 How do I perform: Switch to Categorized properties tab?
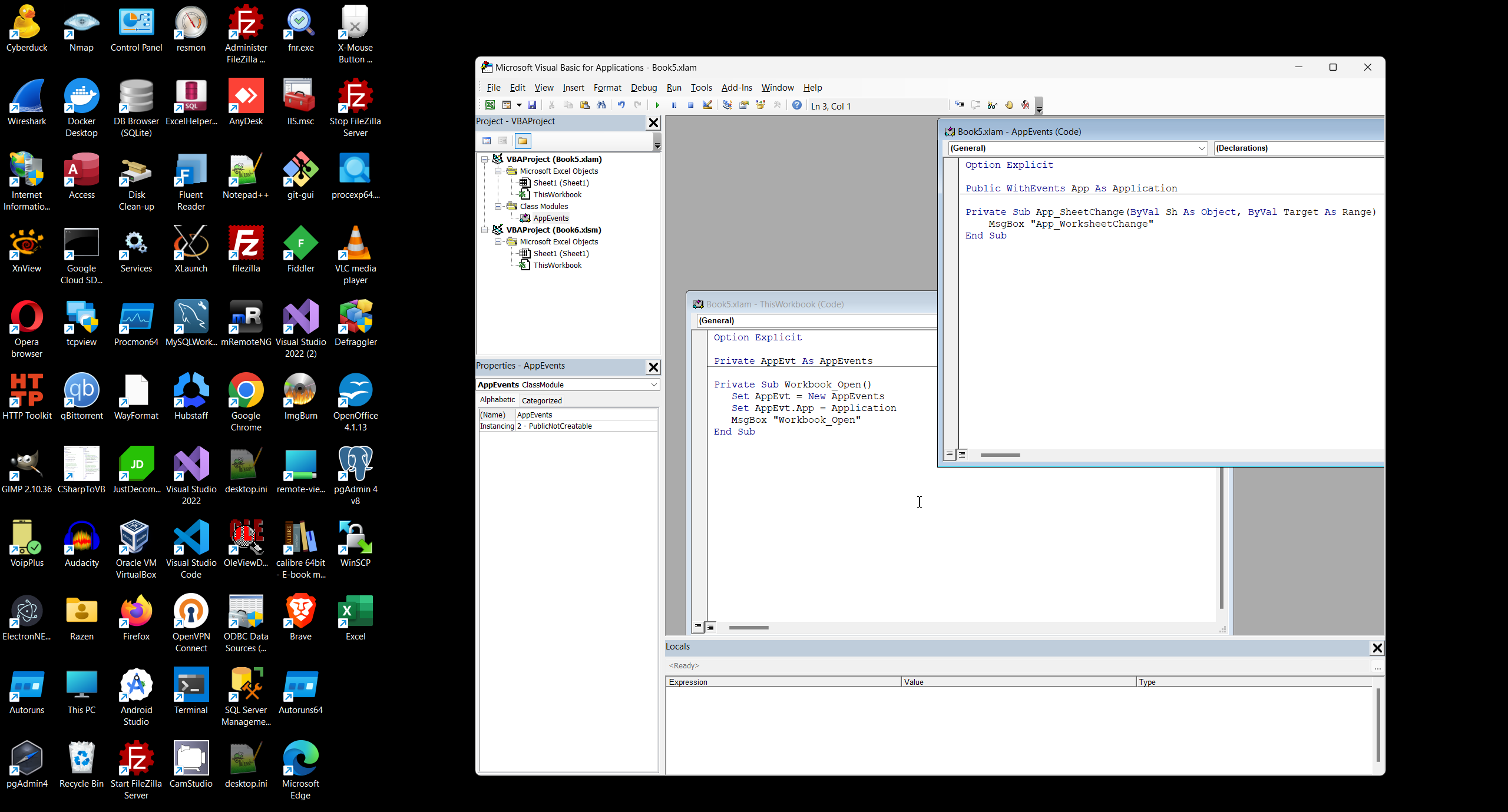click(541, 400)
